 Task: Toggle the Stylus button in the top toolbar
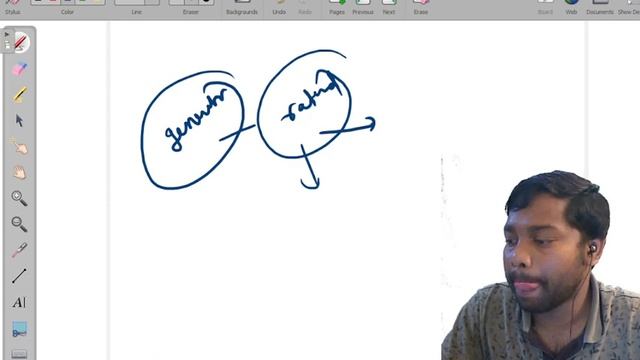click(12, 7)
